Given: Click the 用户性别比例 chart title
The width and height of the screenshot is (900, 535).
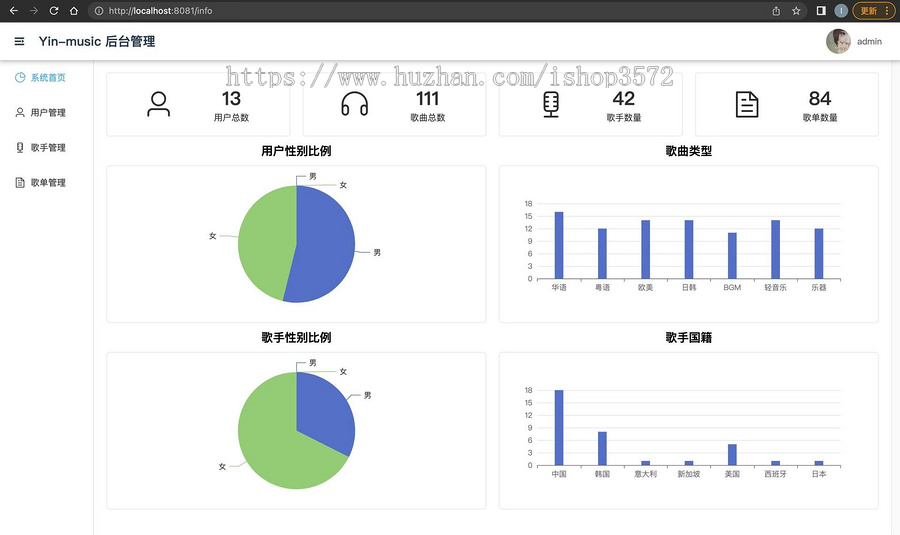Looking at the screenshot, I should [x=296, y=151].
